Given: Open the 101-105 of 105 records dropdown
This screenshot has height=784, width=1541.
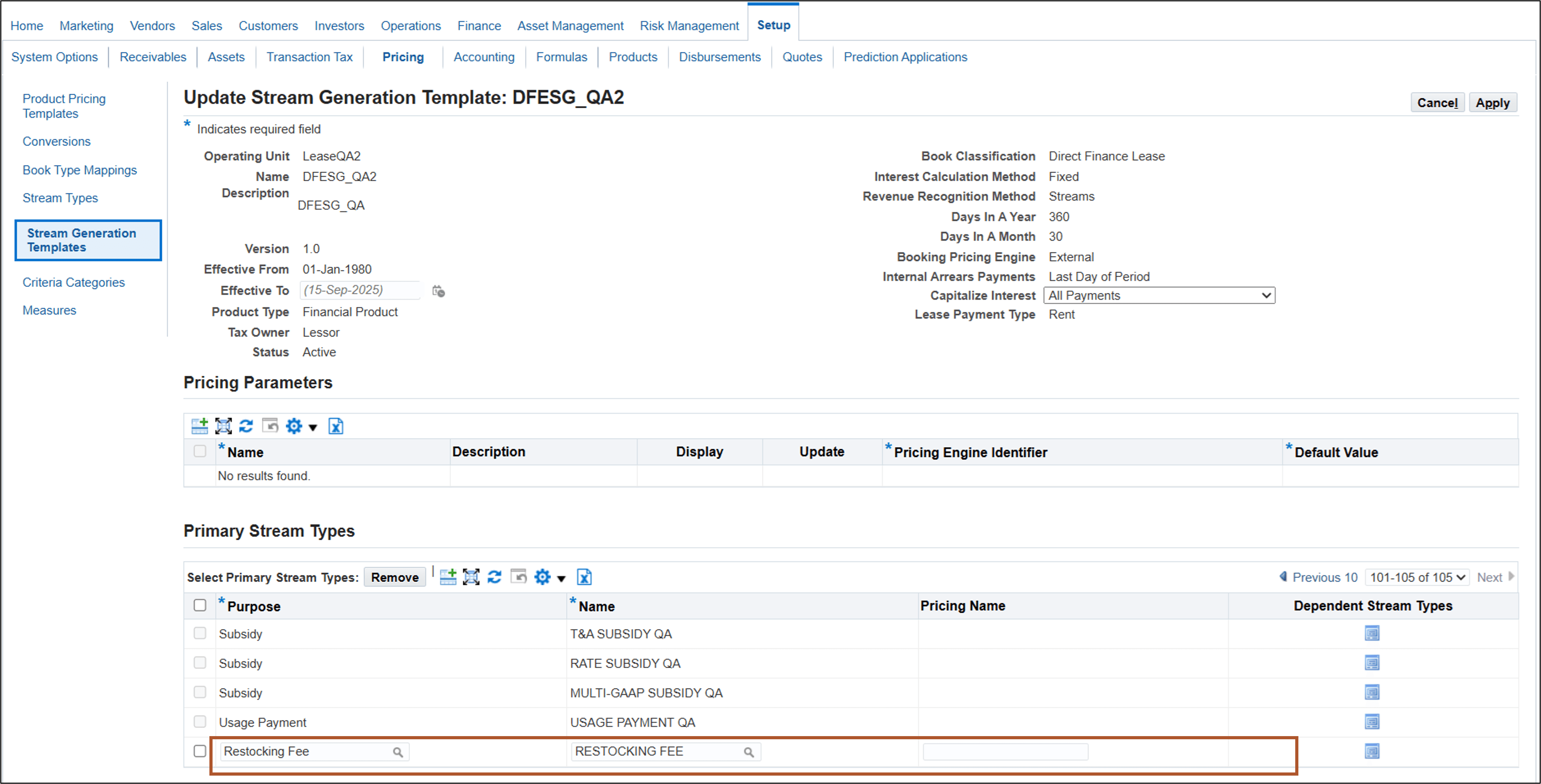Looking at the screenshot, I should click(x=1417, y=577).
